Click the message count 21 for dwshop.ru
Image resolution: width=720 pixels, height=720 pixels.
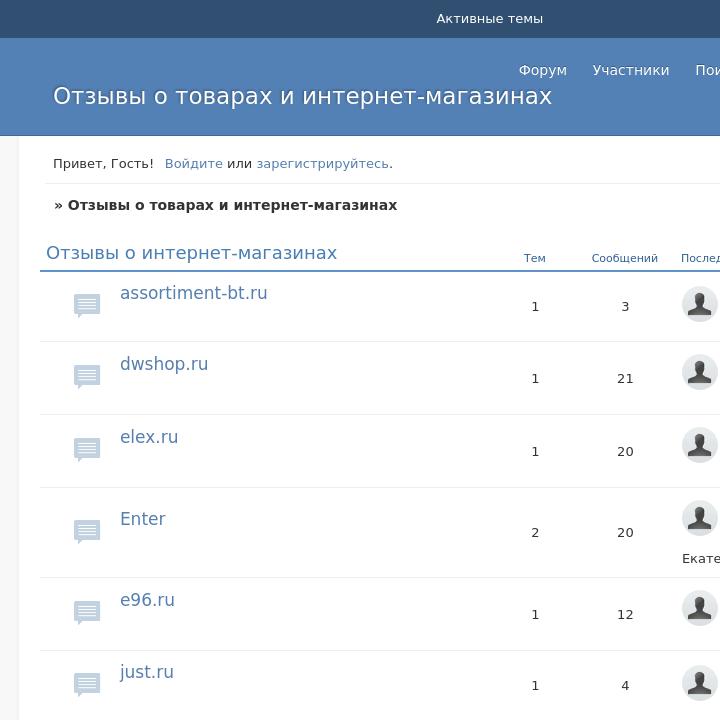coord(625,379)
